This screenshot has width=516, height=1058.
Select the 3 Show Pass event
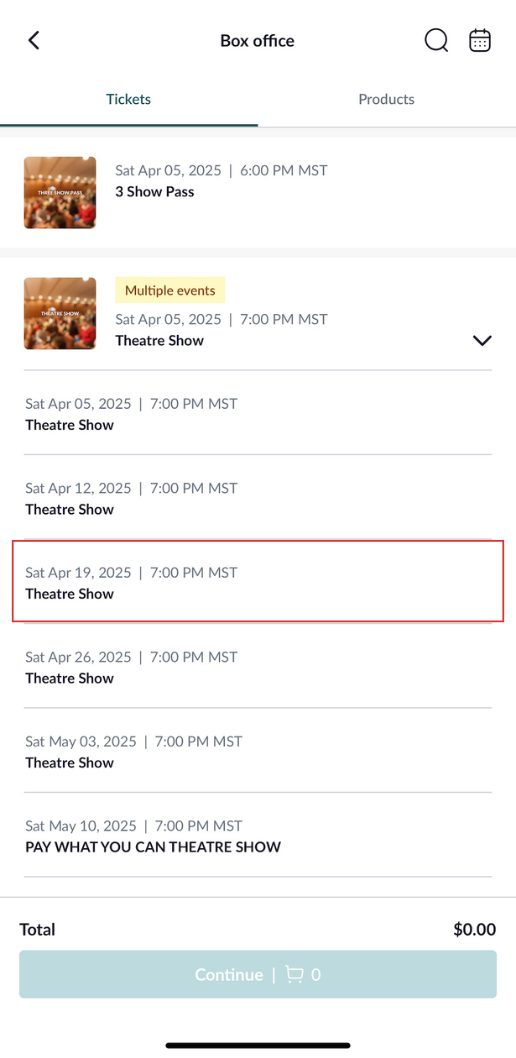[258, 192]
